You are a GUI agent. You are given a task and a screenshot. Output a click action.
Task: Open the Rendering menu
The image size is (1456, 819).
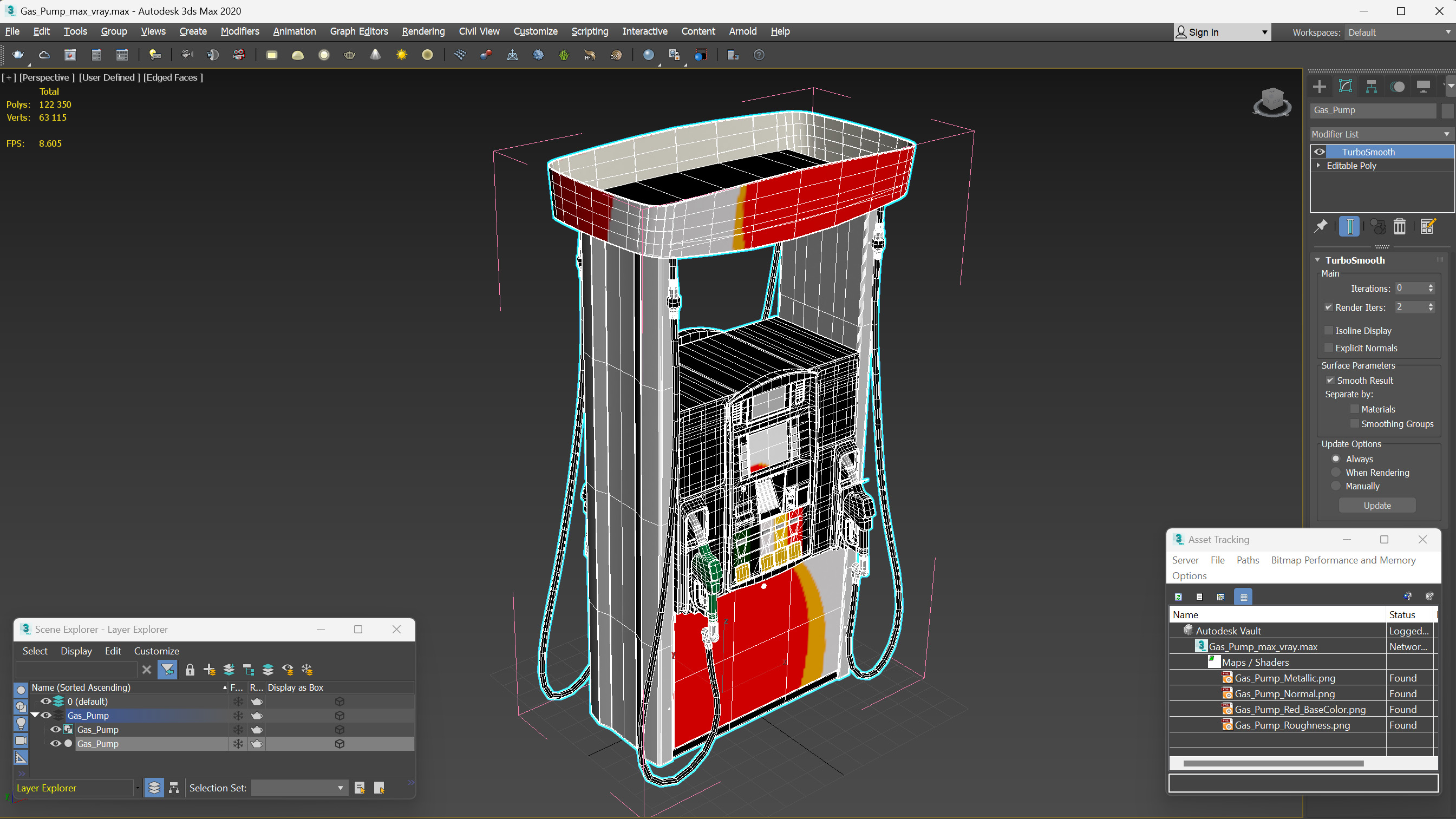423,31
